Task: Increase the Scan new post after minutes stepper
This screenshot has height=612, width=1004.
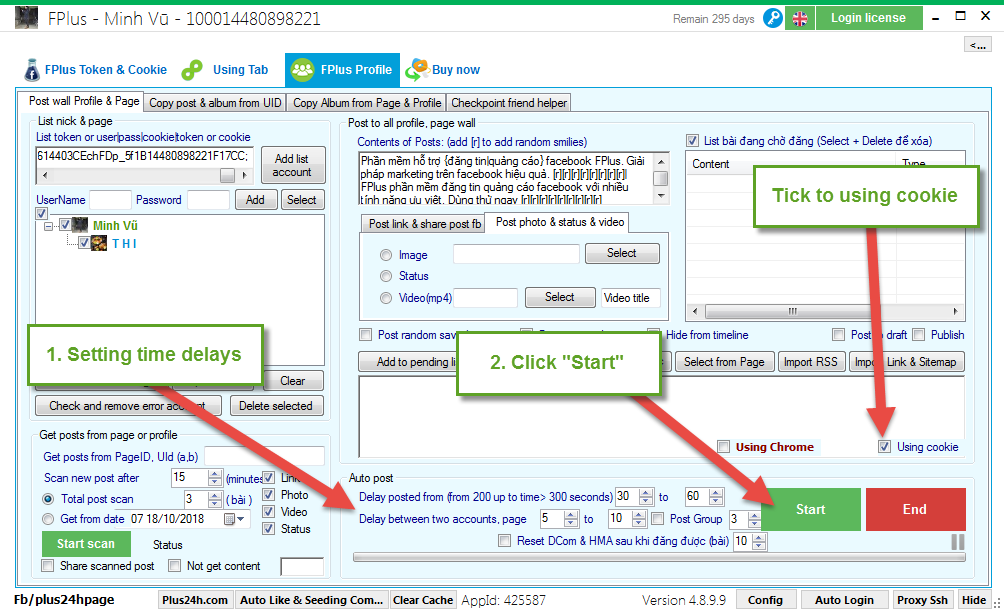Action: click(x=215, y=474)
